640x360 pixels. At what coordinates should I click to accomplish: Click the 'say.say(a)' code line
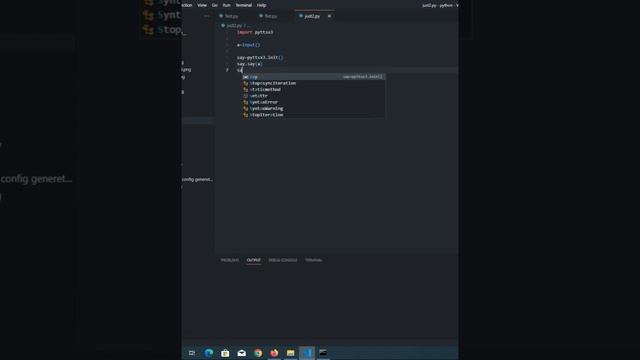pos(250,64)
